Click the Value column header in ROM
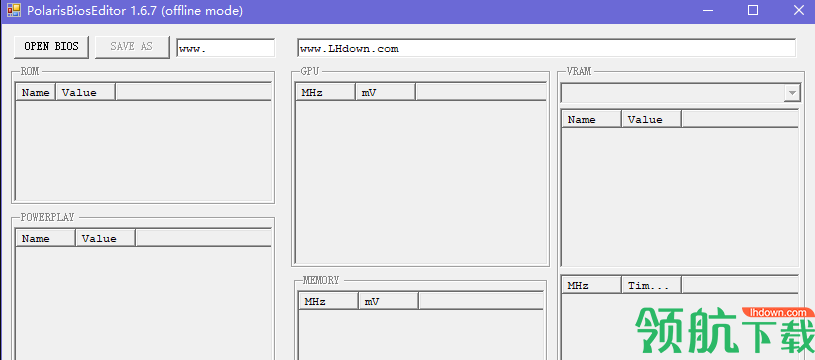This screenshot has height=360, width=815. click(x=85, y=92)
